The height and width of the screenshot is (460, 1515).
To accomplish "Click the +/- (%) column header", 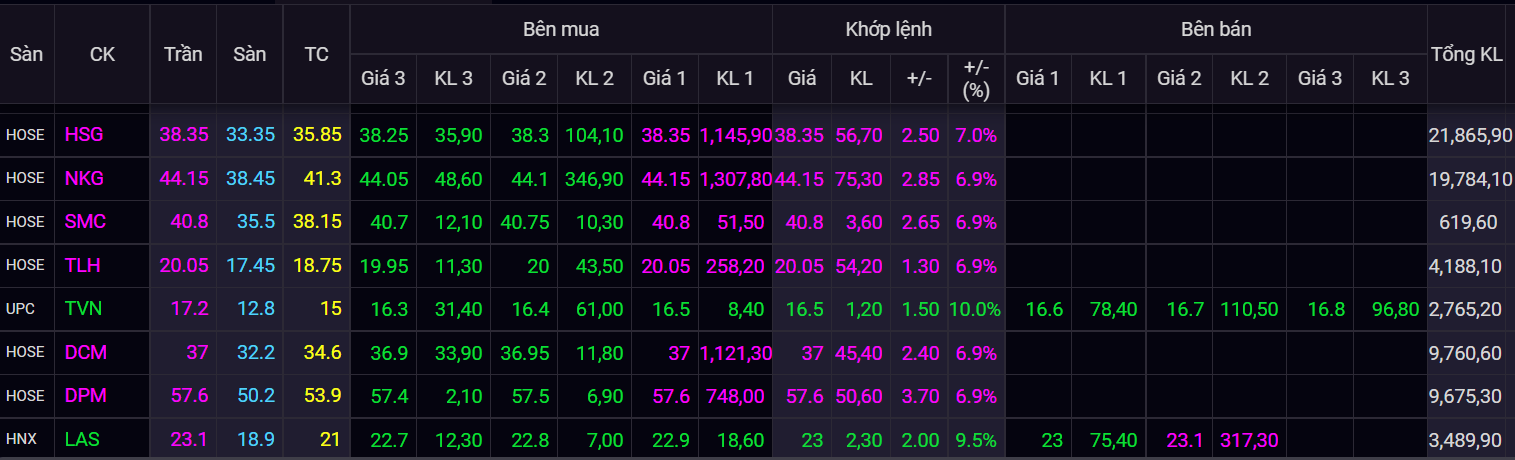I will [x=976, y=78].
